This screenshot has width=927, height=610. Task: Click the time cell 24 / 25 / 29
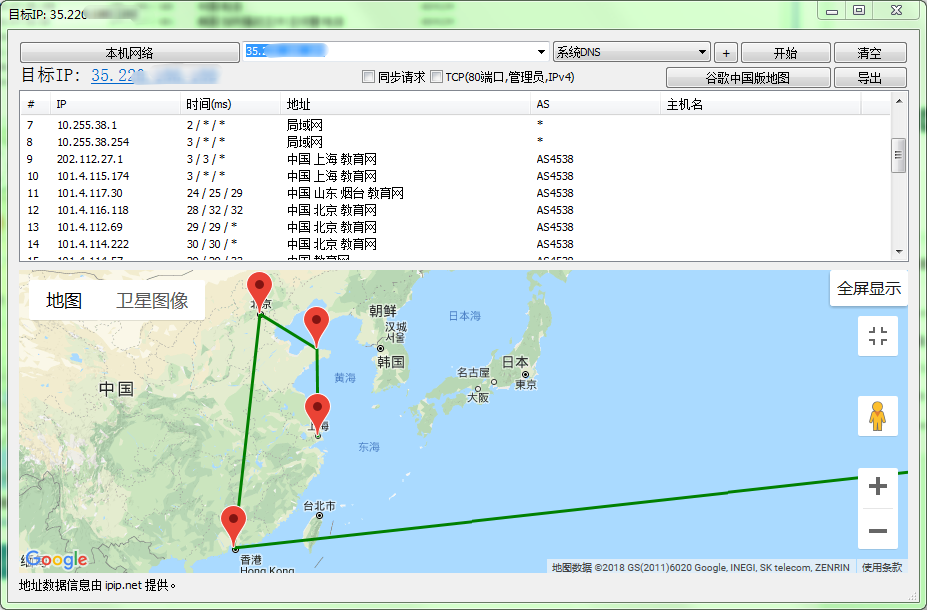pyautogui.click(x=215, y=193)
